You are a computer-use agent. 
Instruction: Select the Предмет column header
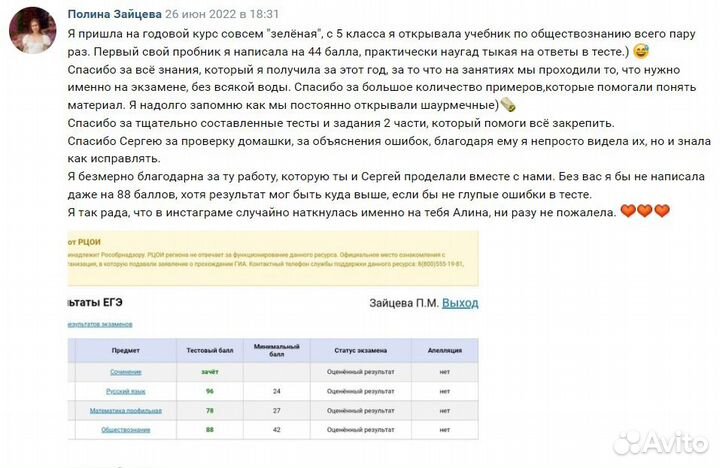[126, 350]
